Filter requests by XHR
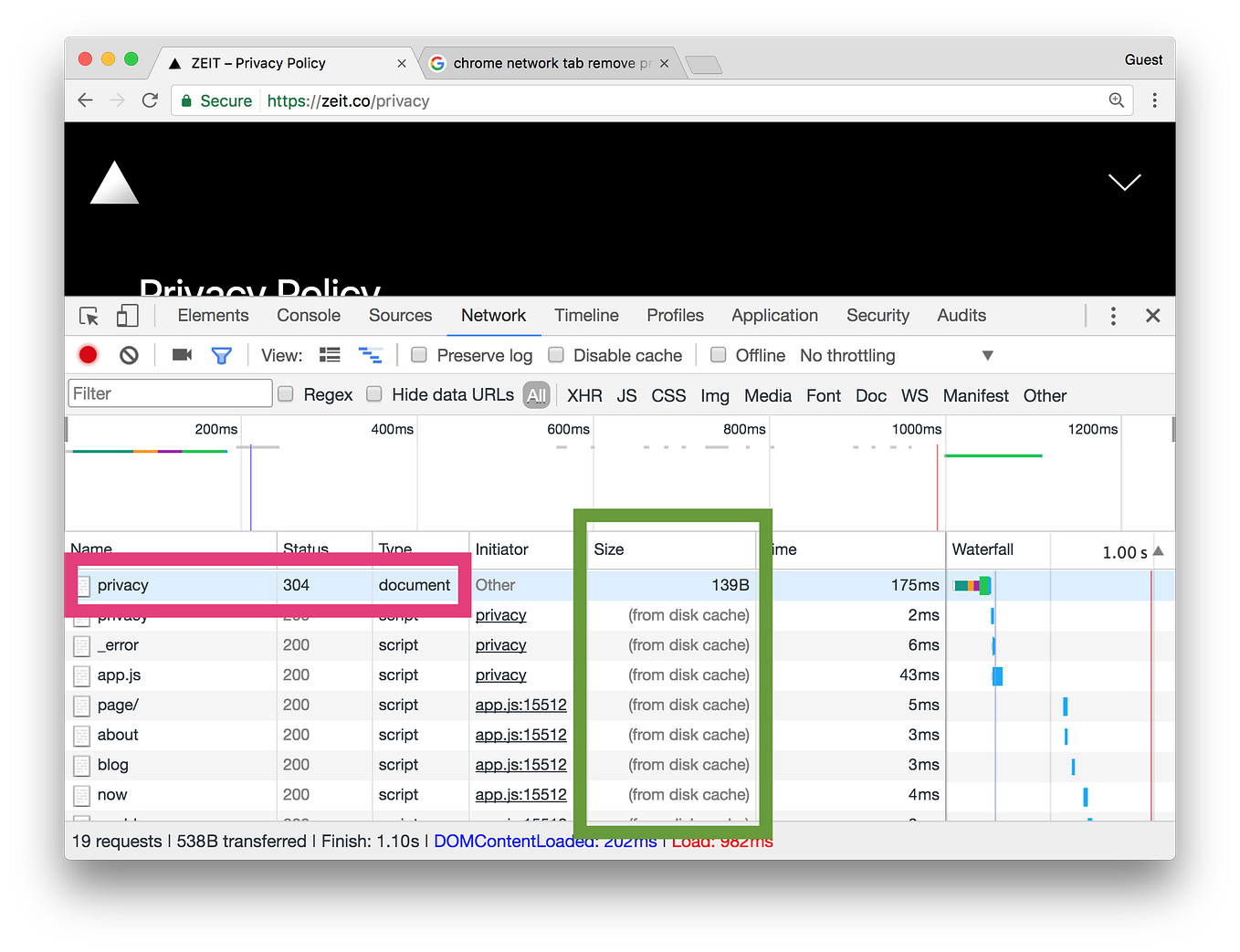Viewport: 1240px width, 952px height. [584, 395]
